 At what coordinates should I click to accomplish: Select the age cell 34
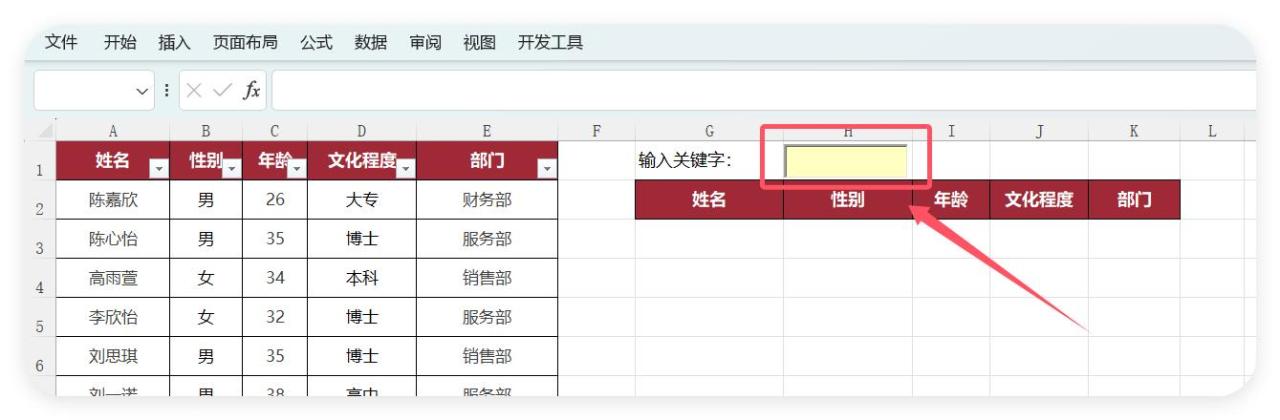click(x=275, y=278)
